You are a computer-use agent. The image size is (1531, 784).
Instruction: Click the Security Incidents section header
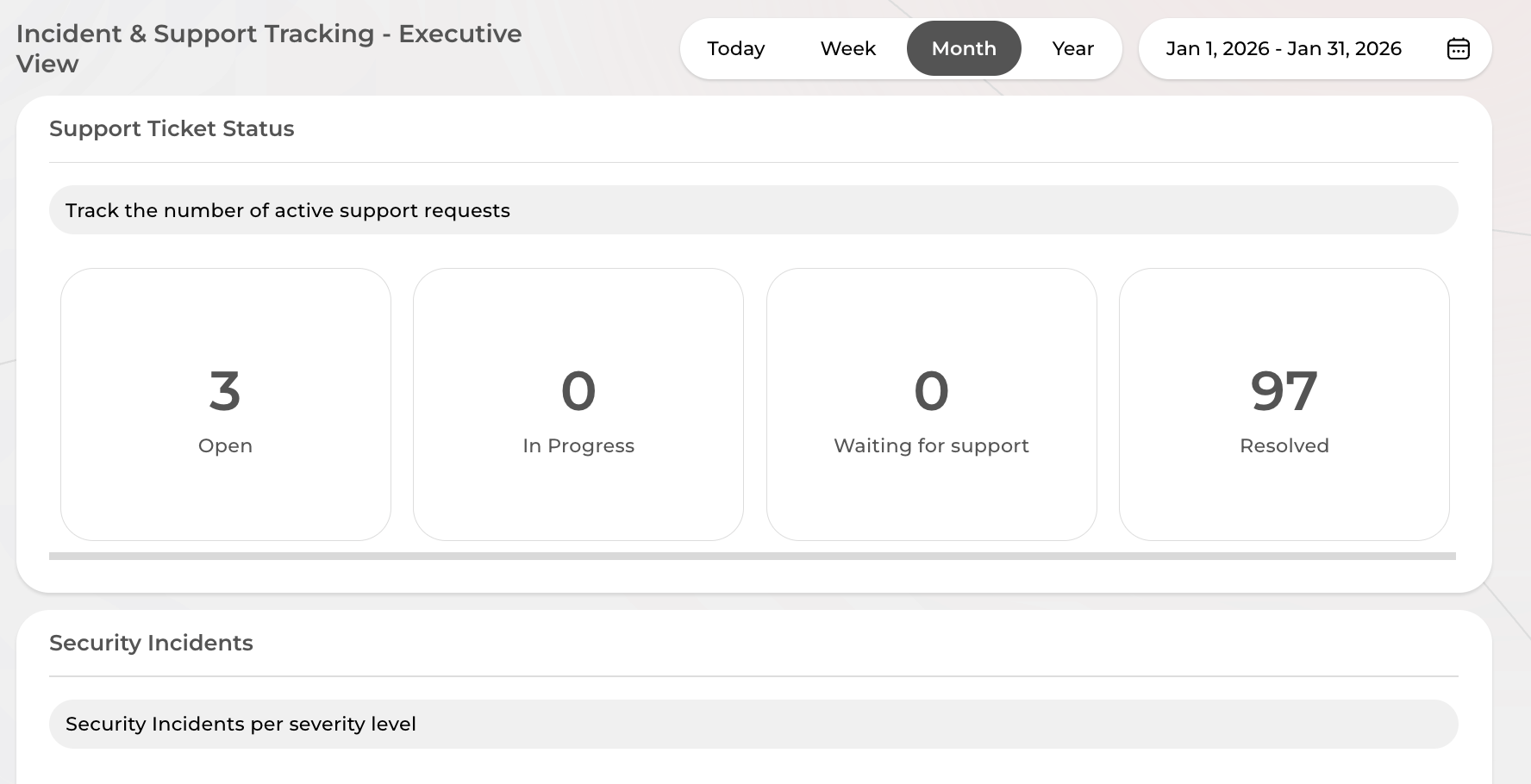(x=152, y=643)
